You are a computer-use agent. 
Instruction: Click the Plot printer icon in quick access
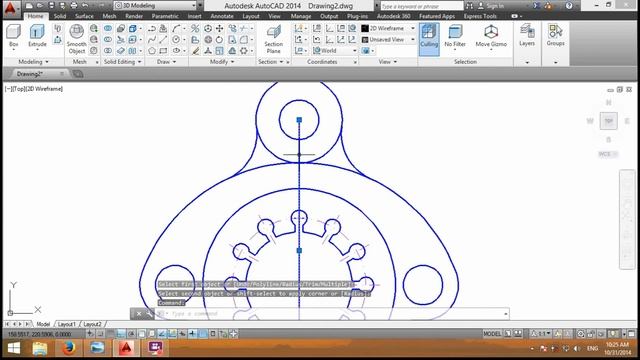click(x=73, y=5)
